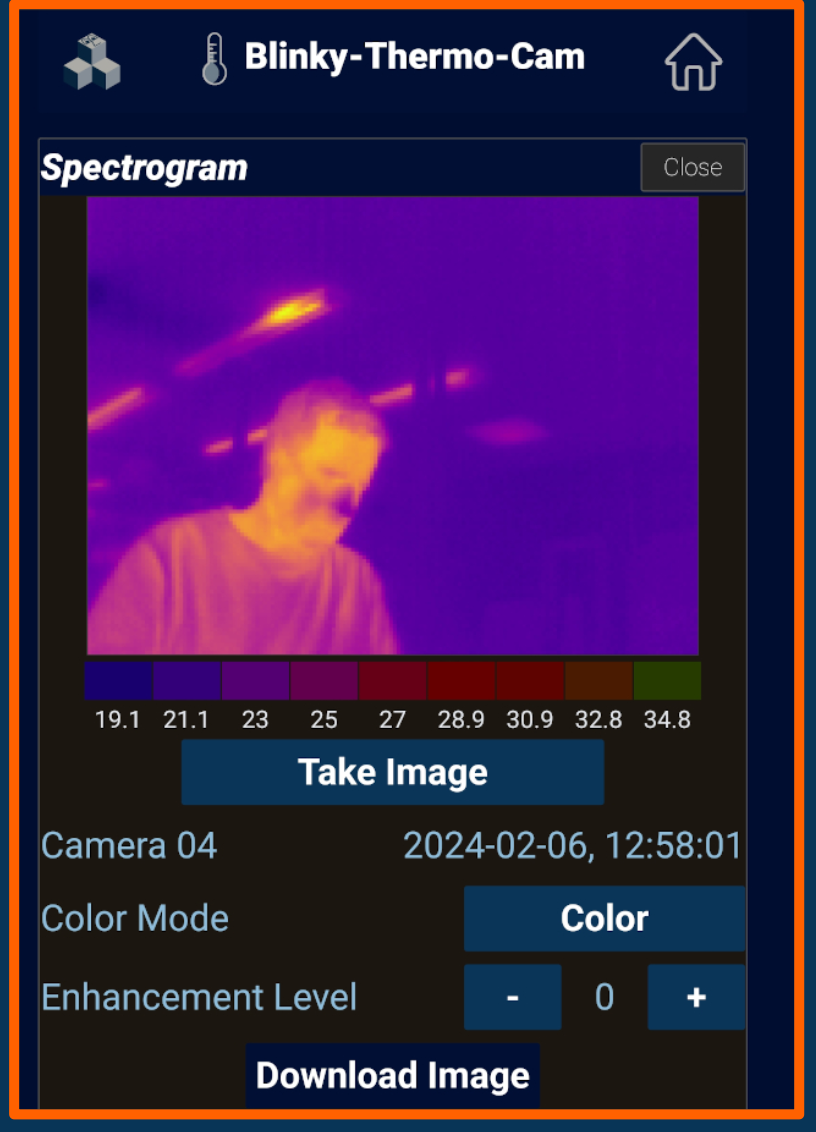Screen dimensions: 816x1132
Task: Click the stacked cubes logo icon
Action: 92,63
